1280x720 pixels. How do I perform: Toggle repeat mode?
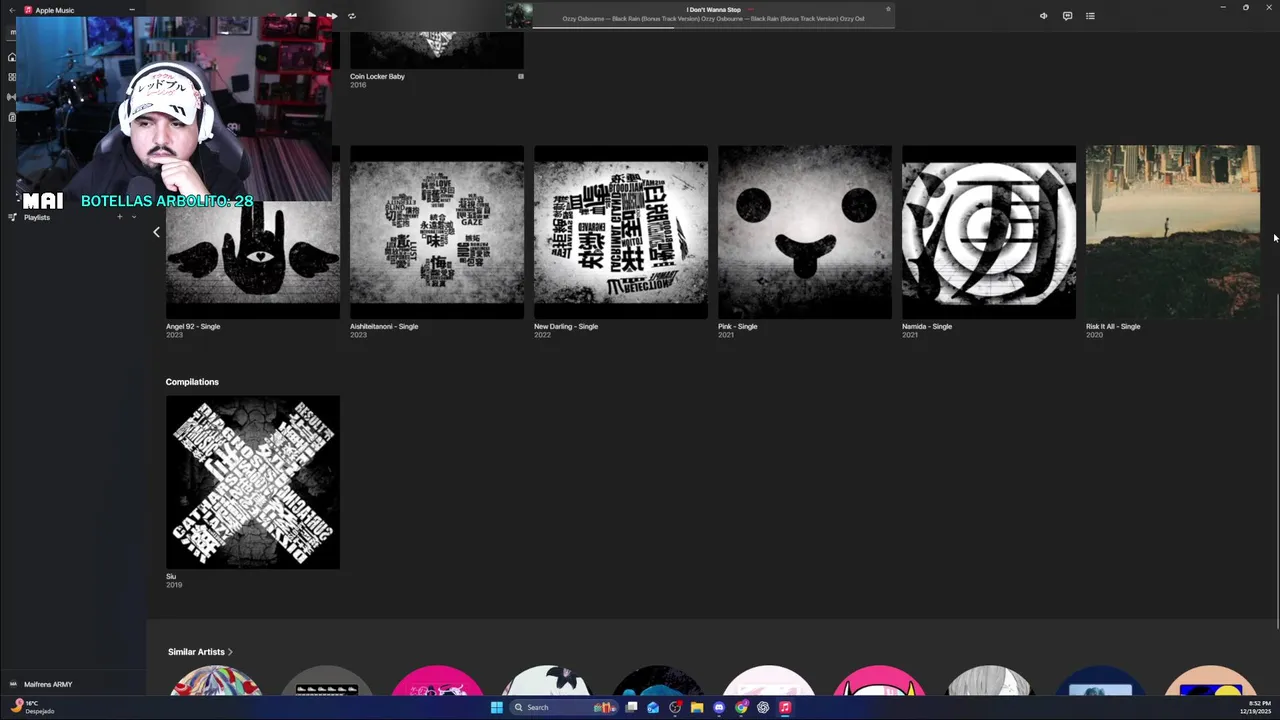(352, 16)
